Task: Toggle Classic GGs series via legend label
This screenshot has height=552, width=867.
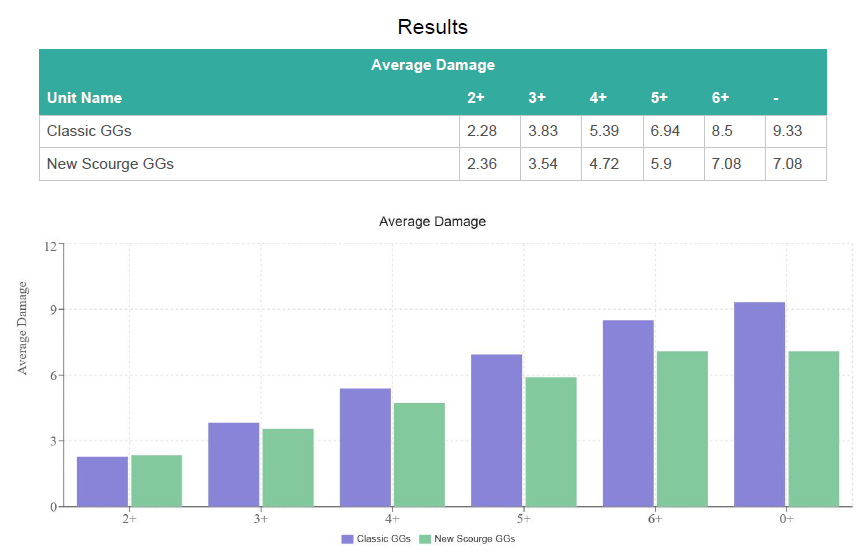Action: click(383, 539)
